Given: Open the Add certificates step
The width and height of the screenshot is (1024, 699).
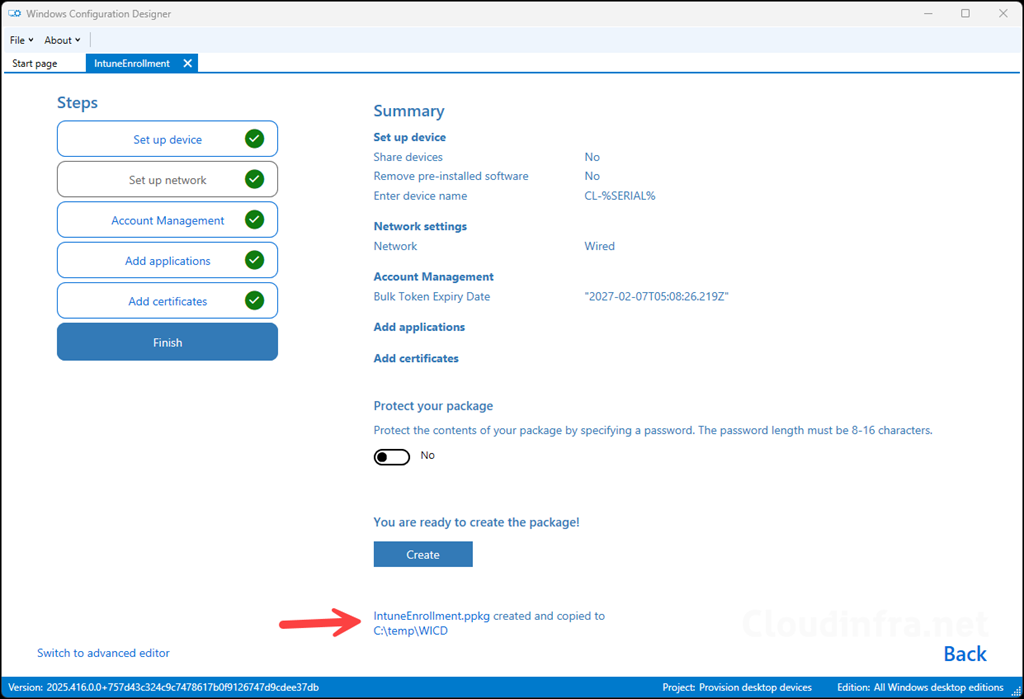Looking at the screenshot, I should coord(167,301).
